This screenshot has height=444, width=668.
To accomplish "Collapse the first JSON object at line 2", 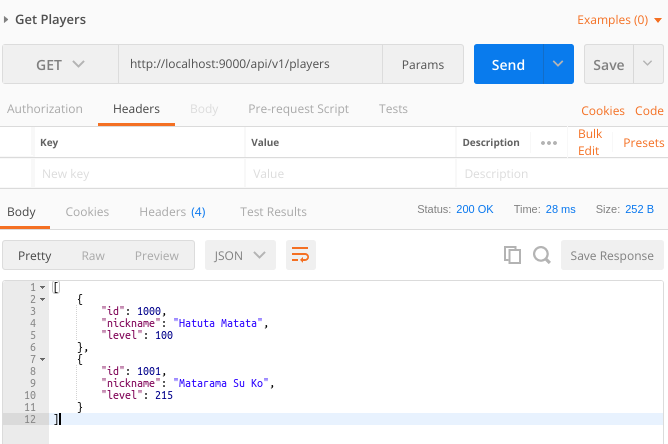I will pos(41,299).
